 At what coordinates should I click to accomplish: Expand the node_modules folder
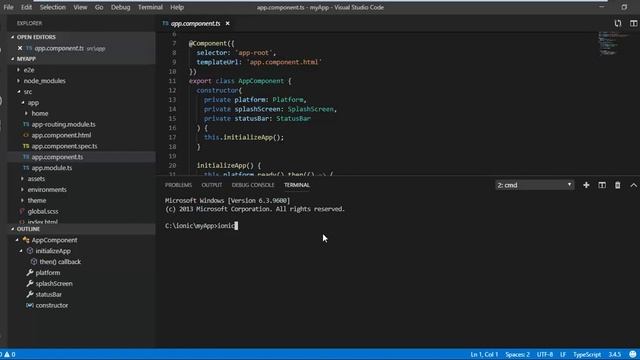coord(44,81)
